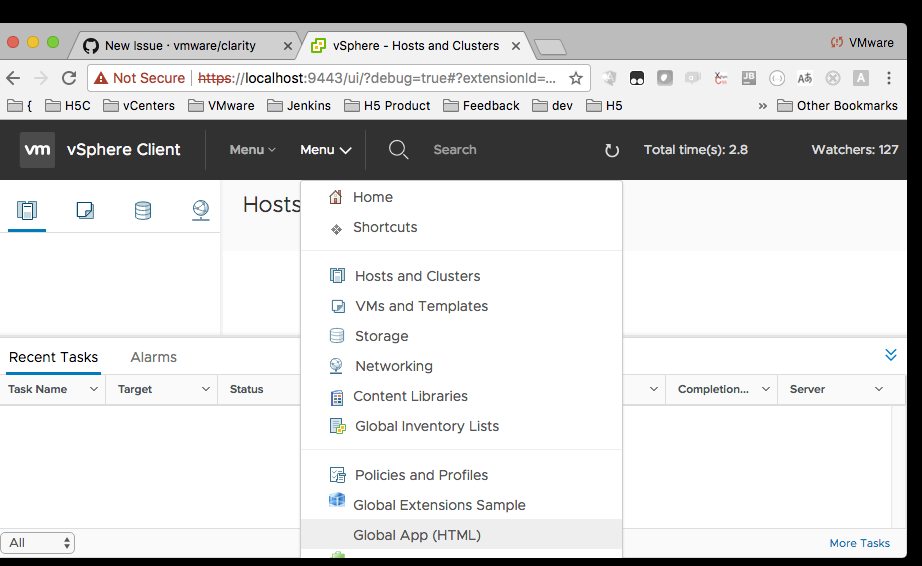Collapse Recent Tasks panel with double chevron
Screen dimensions: 922x566
point(891,354)
